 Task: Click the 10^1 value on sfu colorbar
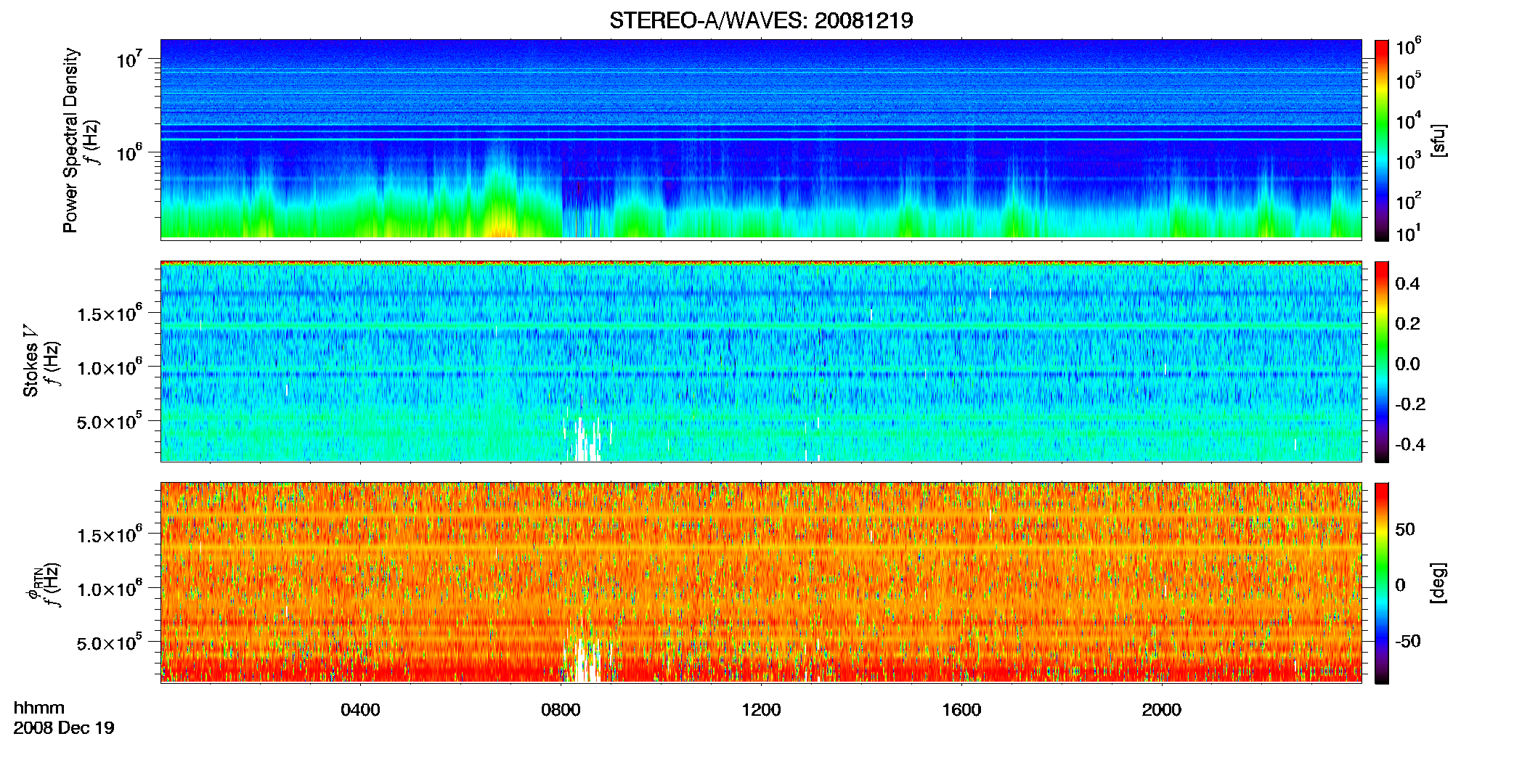[1408, 232]
